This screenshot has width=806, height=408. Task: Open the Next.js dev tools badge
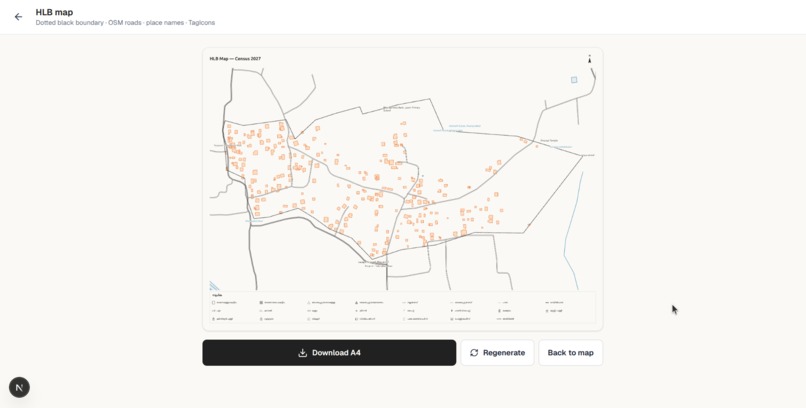[20, 387]
